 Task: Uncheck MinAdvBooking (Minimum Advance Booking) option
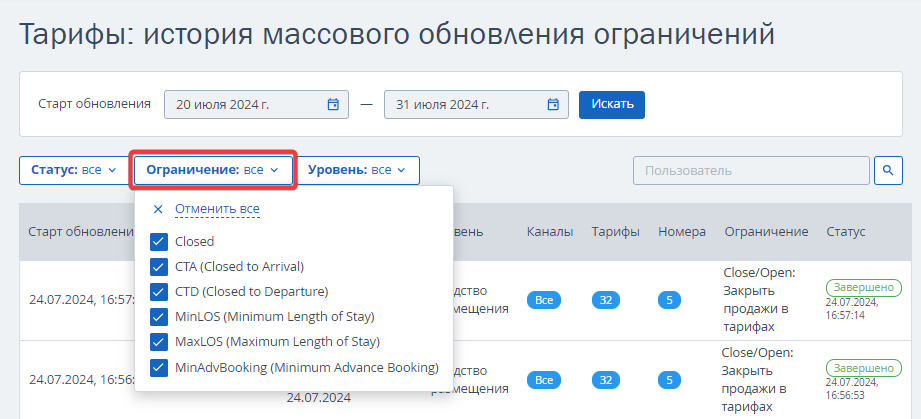158,368
